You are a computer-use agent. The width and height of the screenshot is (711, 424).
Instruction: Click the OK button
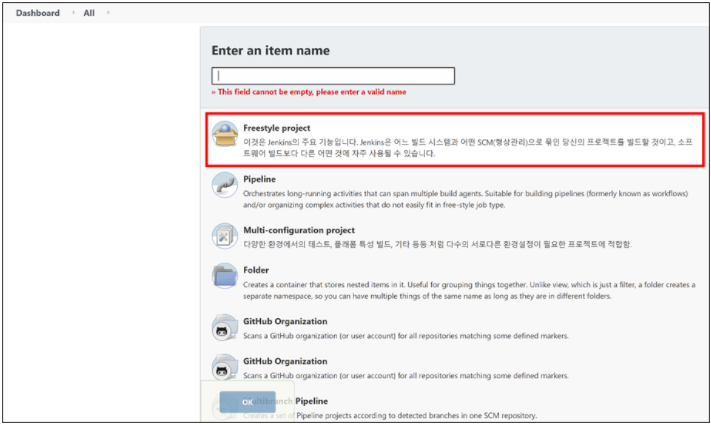pos(248,402)
